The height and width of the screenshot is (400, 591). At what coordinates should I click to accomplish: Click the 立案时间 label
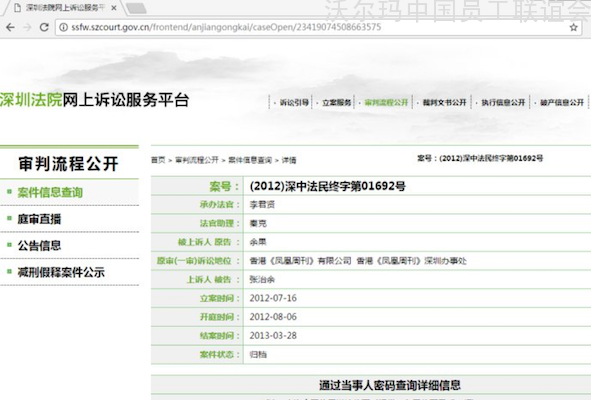(x=220, y=298)
